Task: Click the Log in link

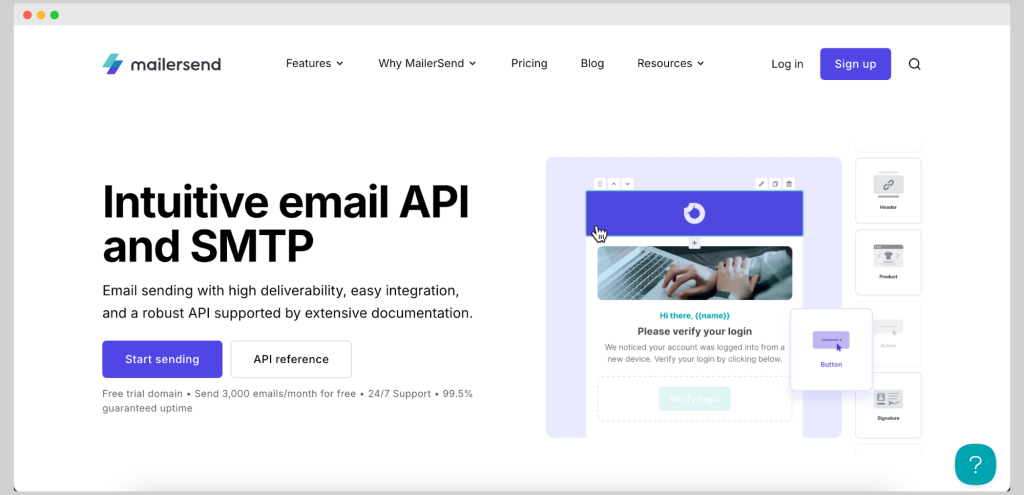Action: click(787, 64)
